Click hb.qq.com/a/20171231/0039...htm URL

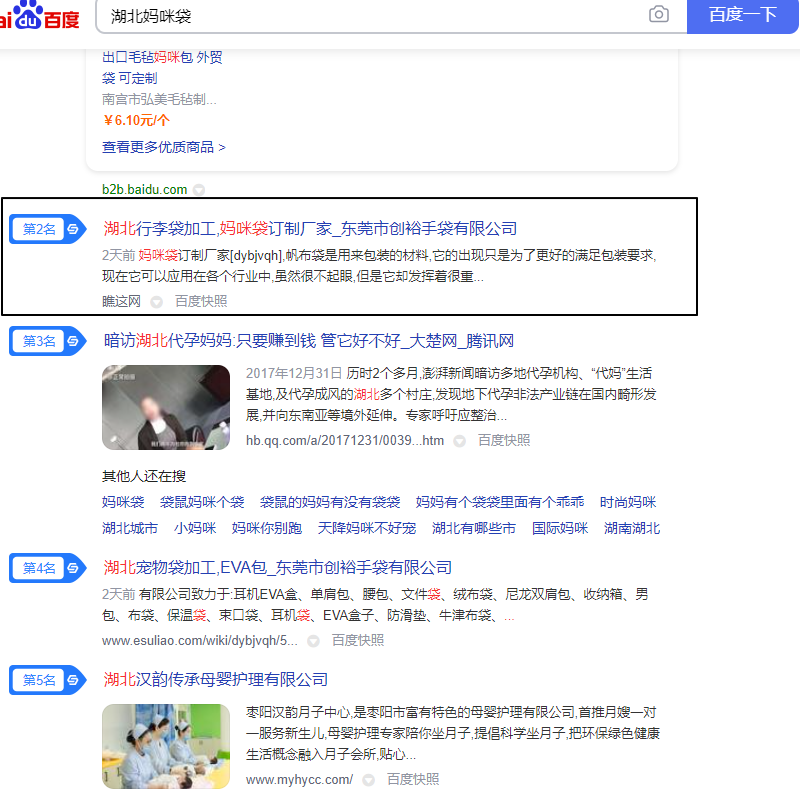(x=345, y=440)
